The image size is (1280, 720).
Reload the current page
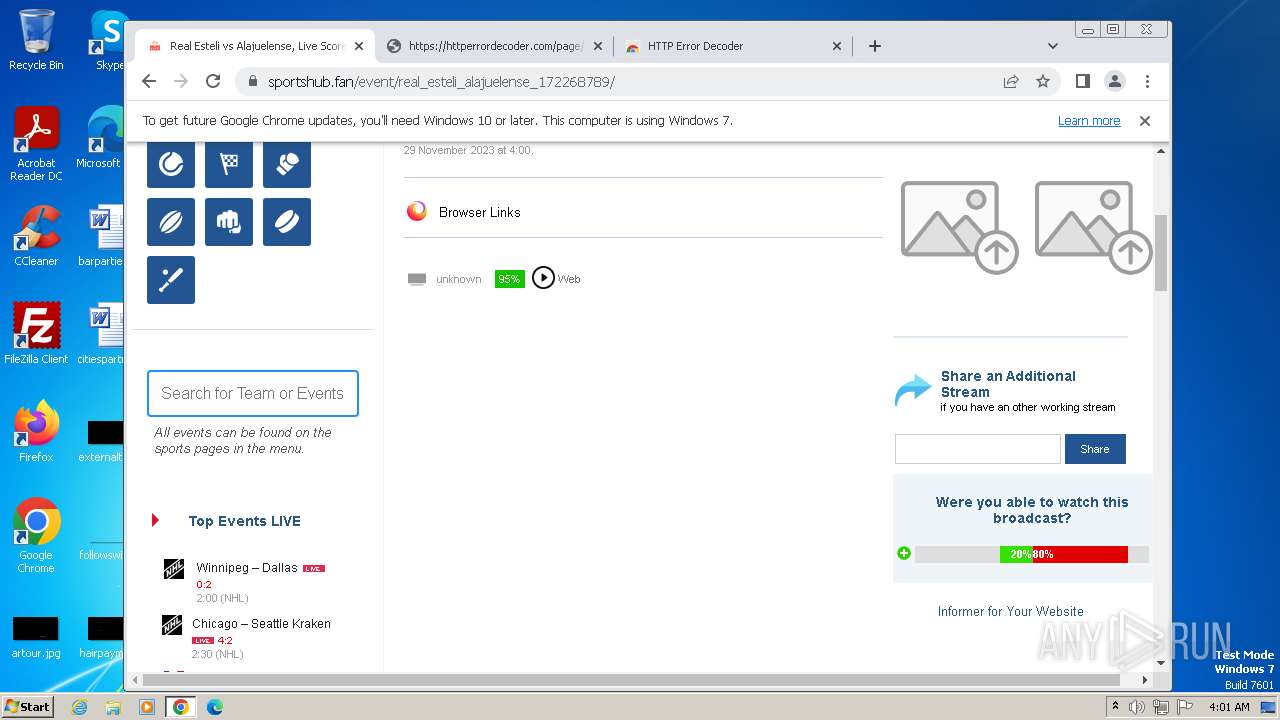point(213,81)
